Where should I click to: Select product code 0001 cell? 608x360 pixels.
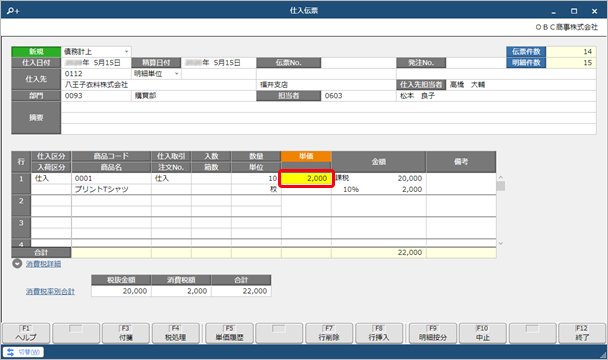point(111,178)
